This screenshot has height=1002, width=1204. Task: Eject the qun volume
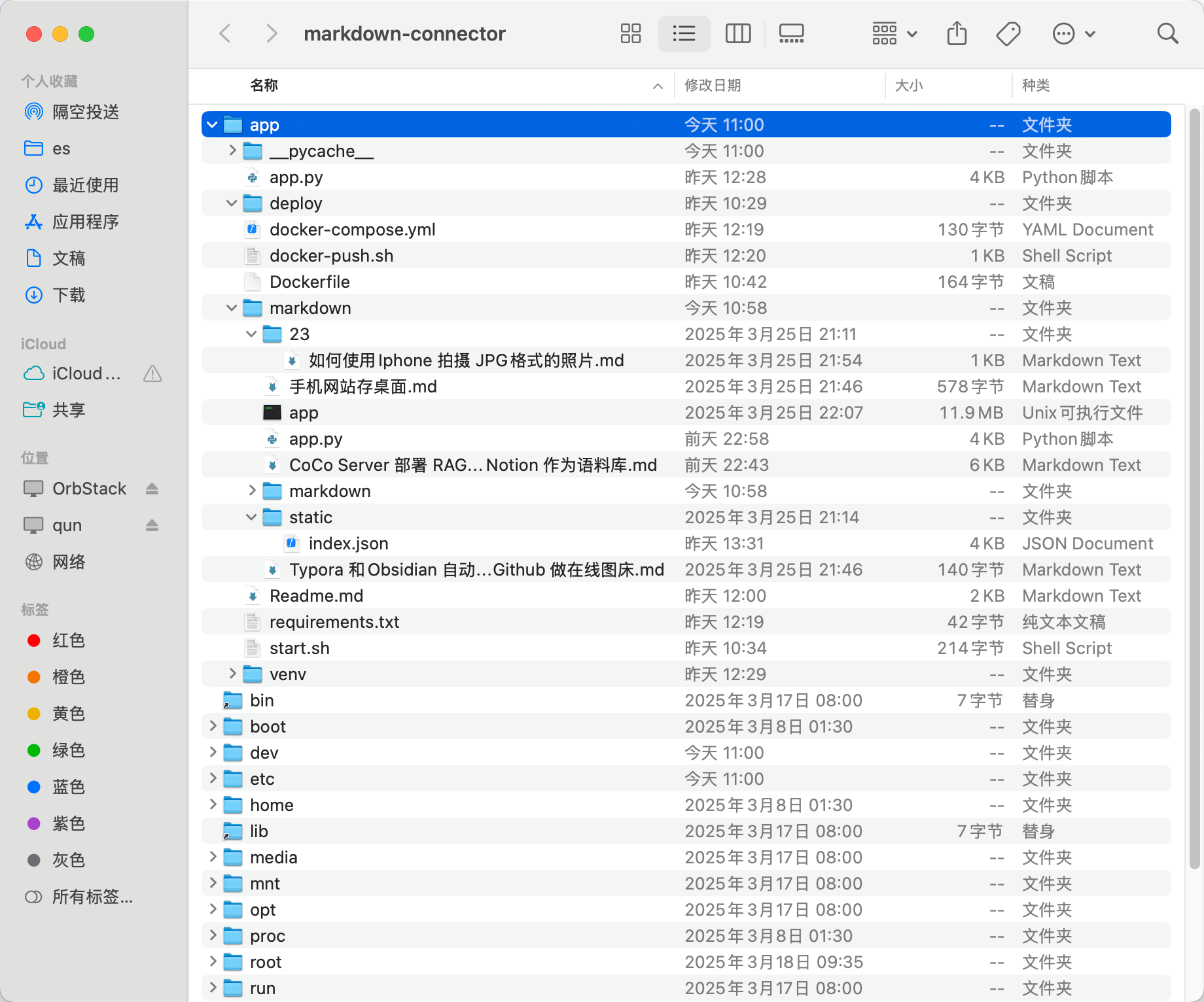(152, 525)
